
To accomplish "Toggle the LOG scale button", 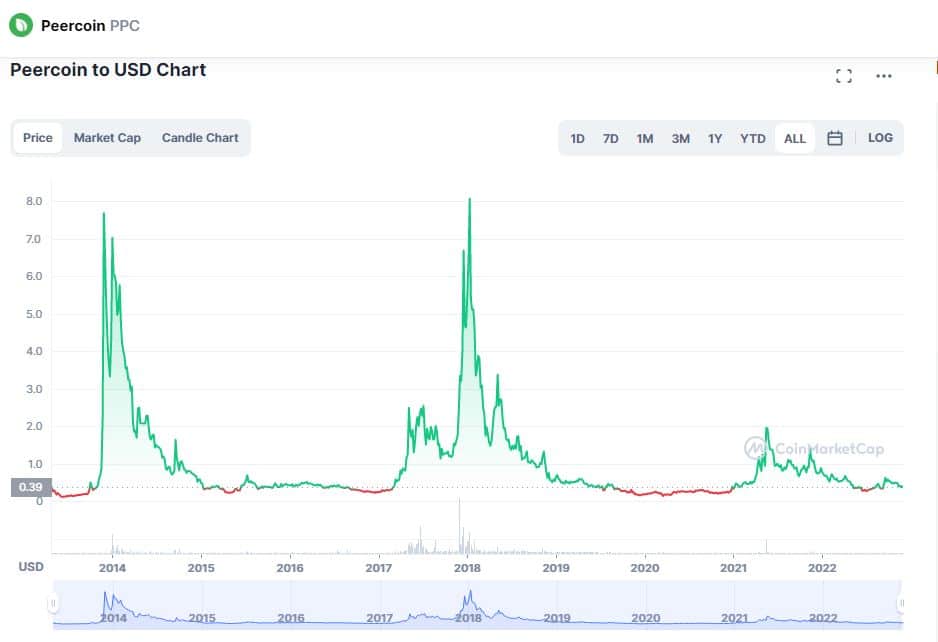I will (x=880, y=138).
